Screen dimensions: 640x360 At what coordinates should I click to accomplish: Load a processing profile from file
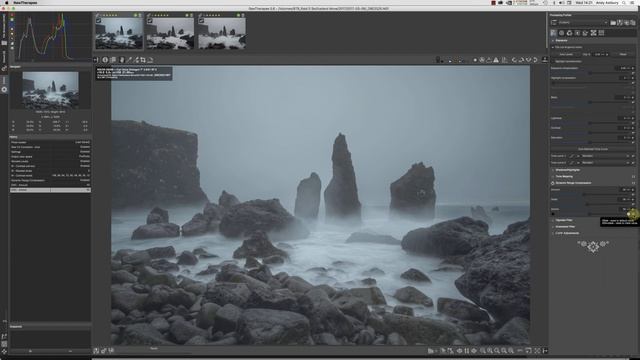[x=613, y=23]
